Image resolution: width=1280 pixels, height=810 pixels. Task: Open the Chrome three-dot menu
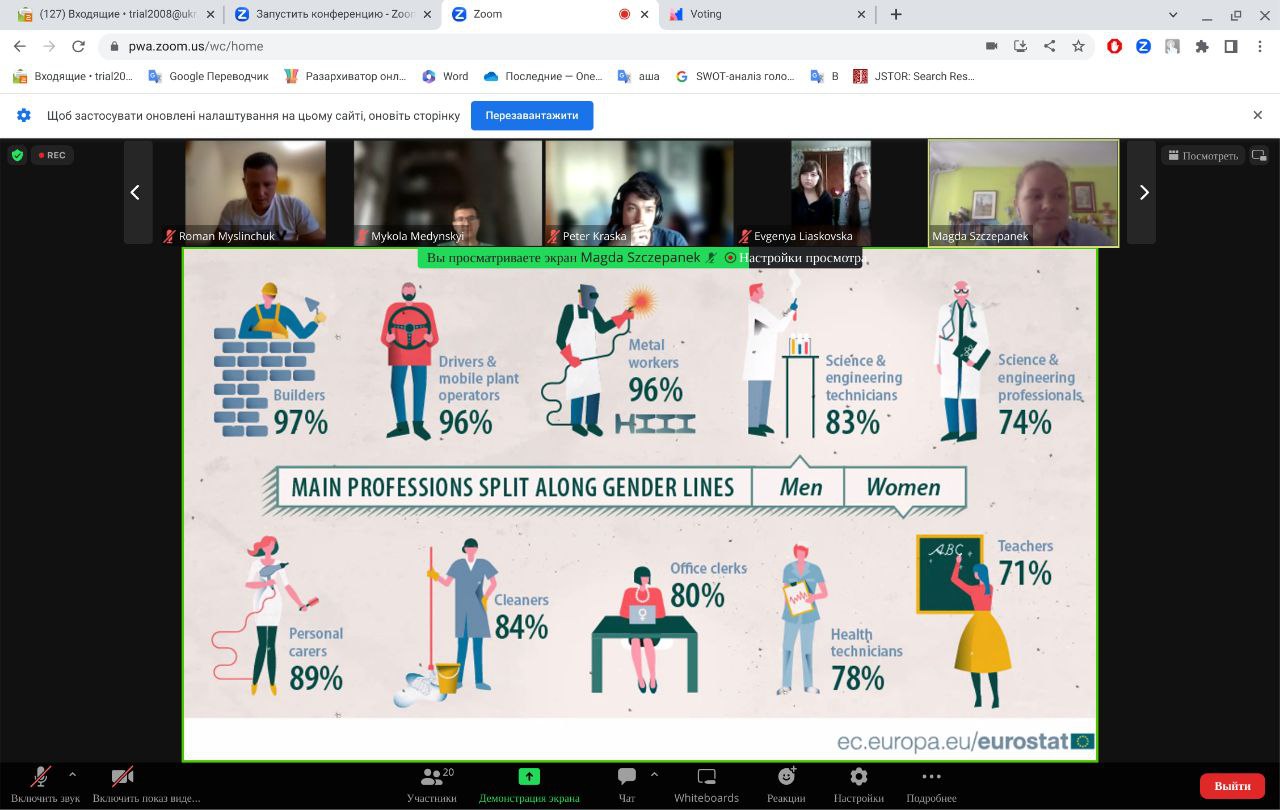1260,46
